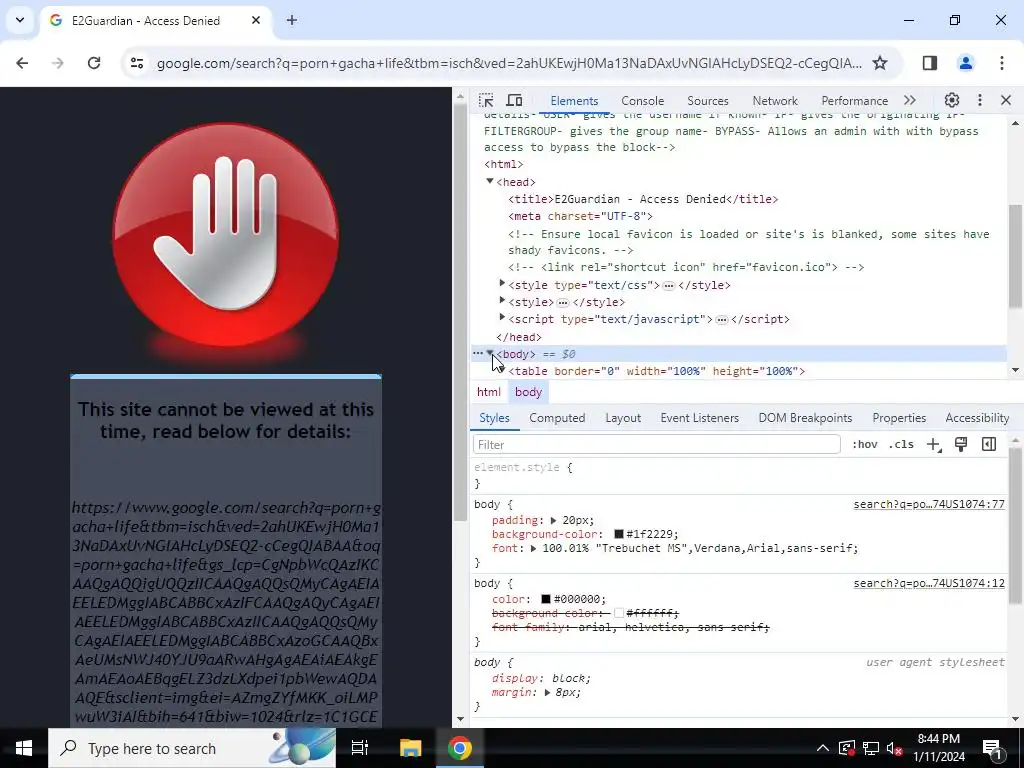Select the meta charset="UTF-8" row
The width and height of the screenshot is (1024, 768).
(581, 216)
